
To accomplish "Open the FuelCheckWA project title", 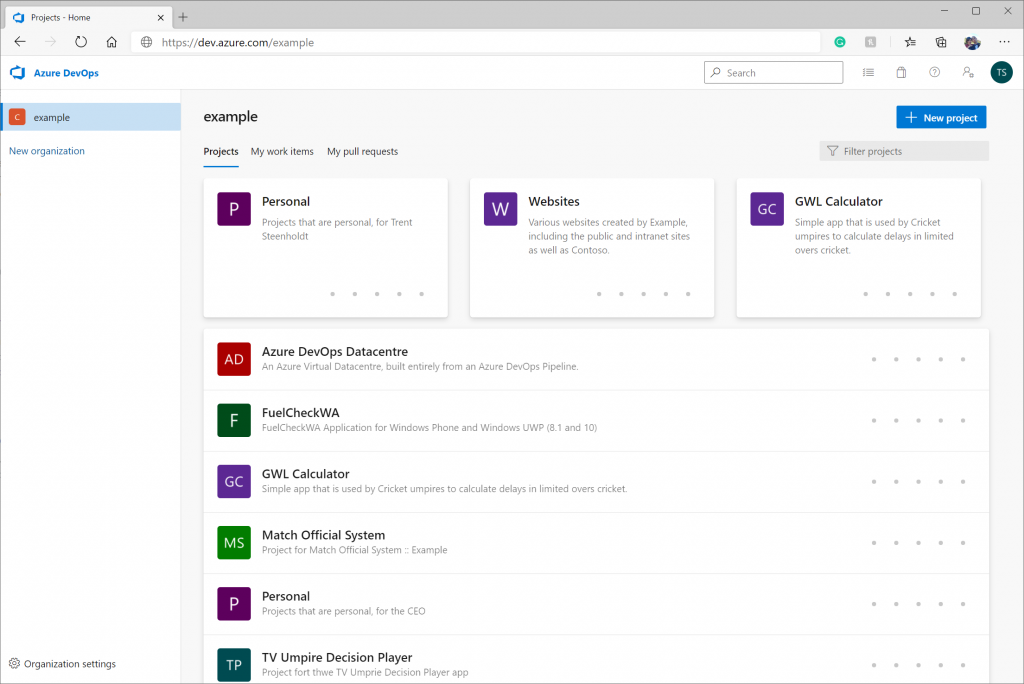I will (300, 413).
